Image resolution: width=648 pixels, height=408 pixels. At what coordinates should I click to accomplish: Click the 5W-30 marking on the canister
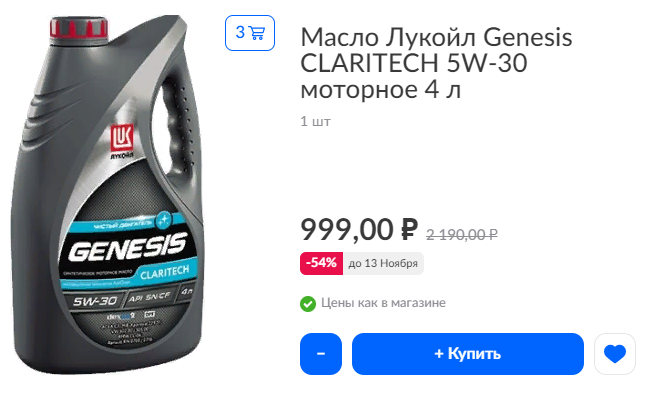pyautogui.click(x=95, y=301)
